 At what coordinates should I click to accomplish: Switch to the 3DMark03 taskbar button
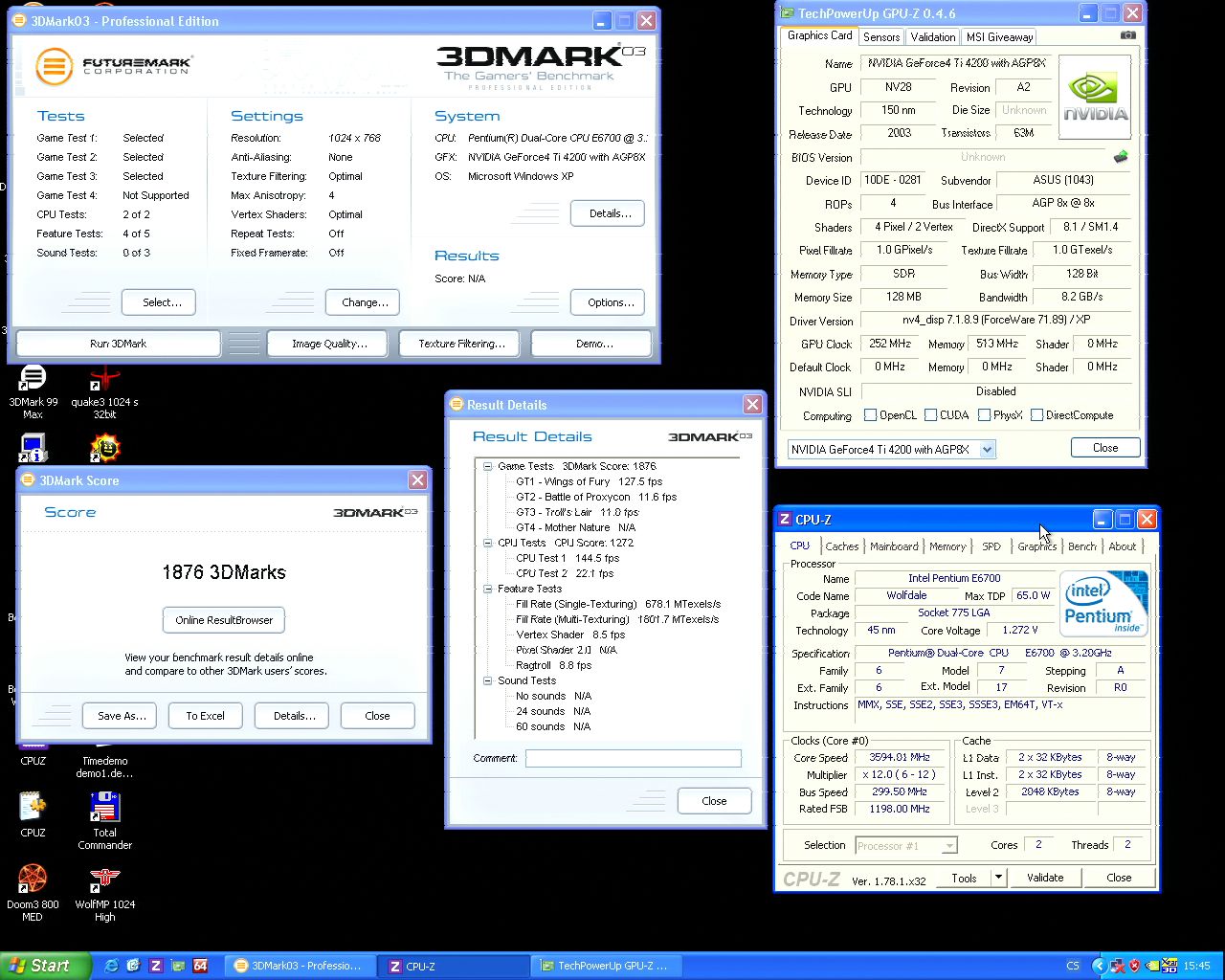pos(300,966)
